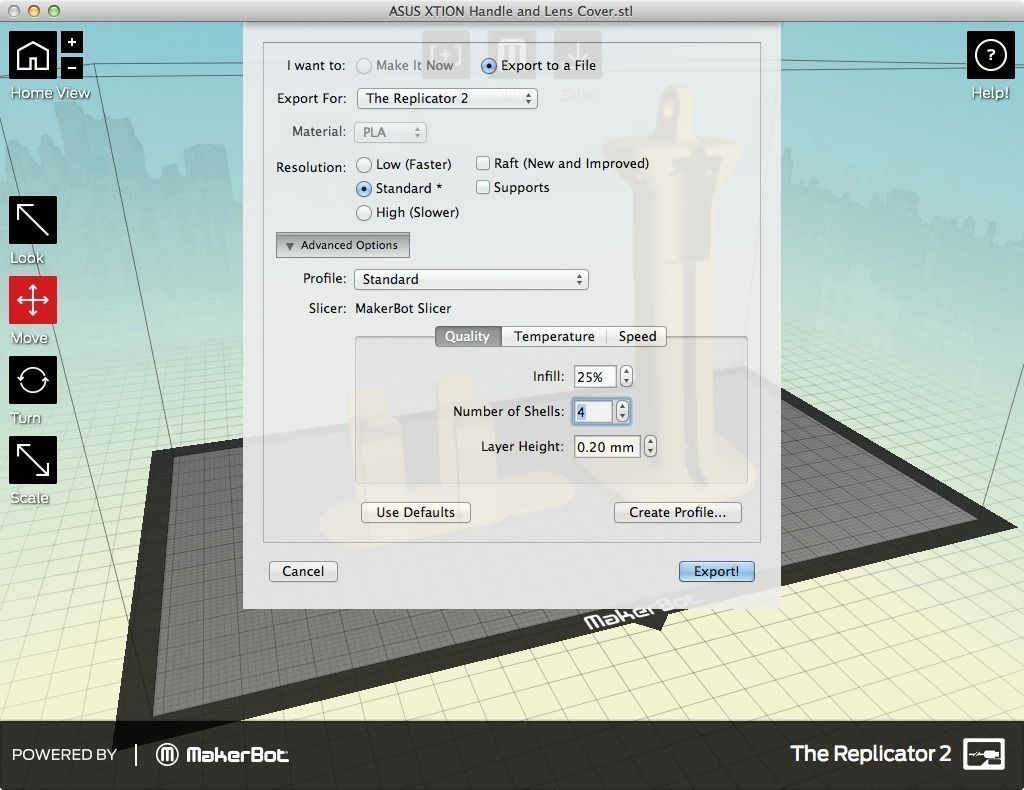Click the Number of Shells field
The image size is (1024, 790).
pos(593,412)
